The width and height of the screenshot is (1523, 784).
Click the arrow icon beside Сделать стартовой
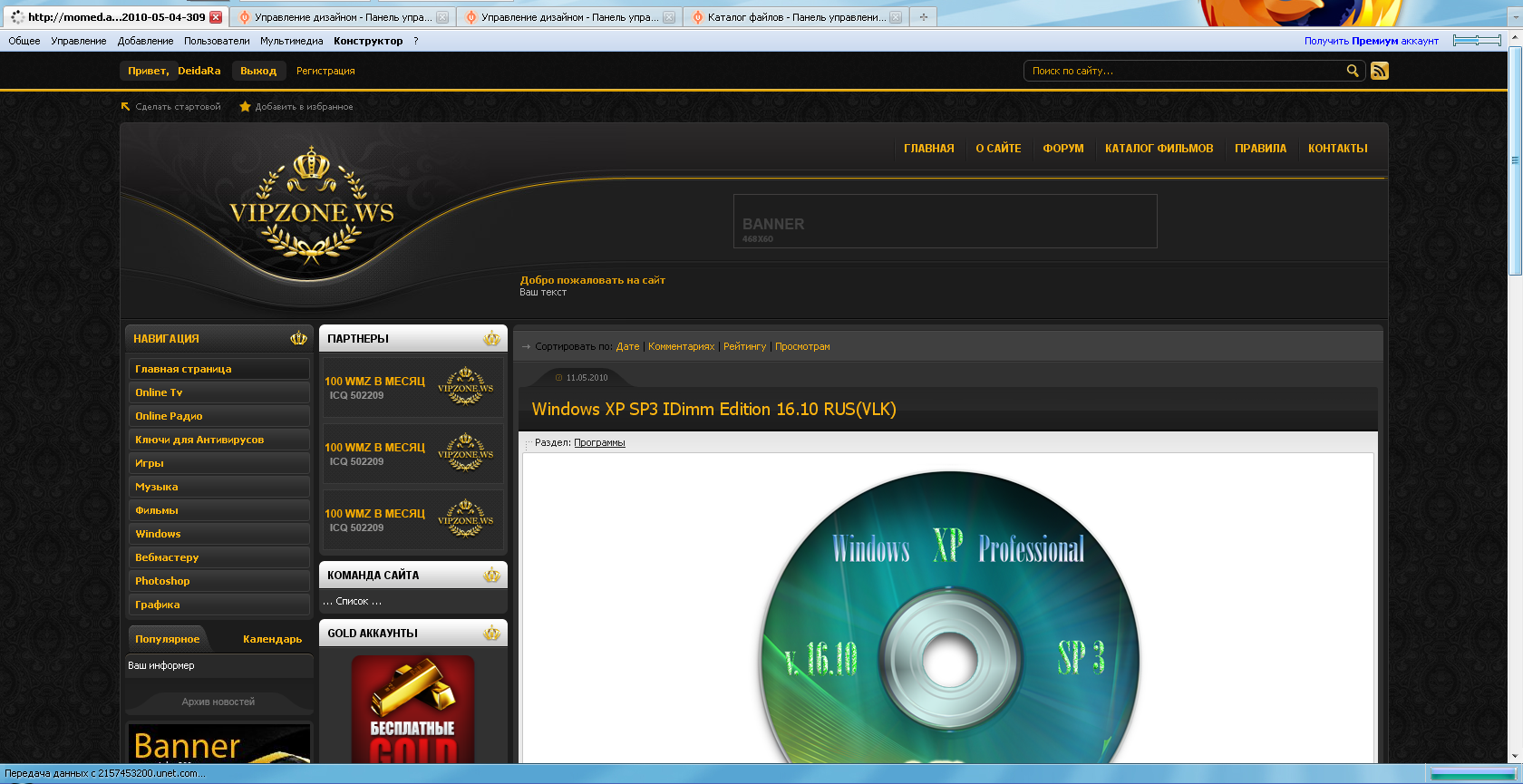(x=126, y=107)
